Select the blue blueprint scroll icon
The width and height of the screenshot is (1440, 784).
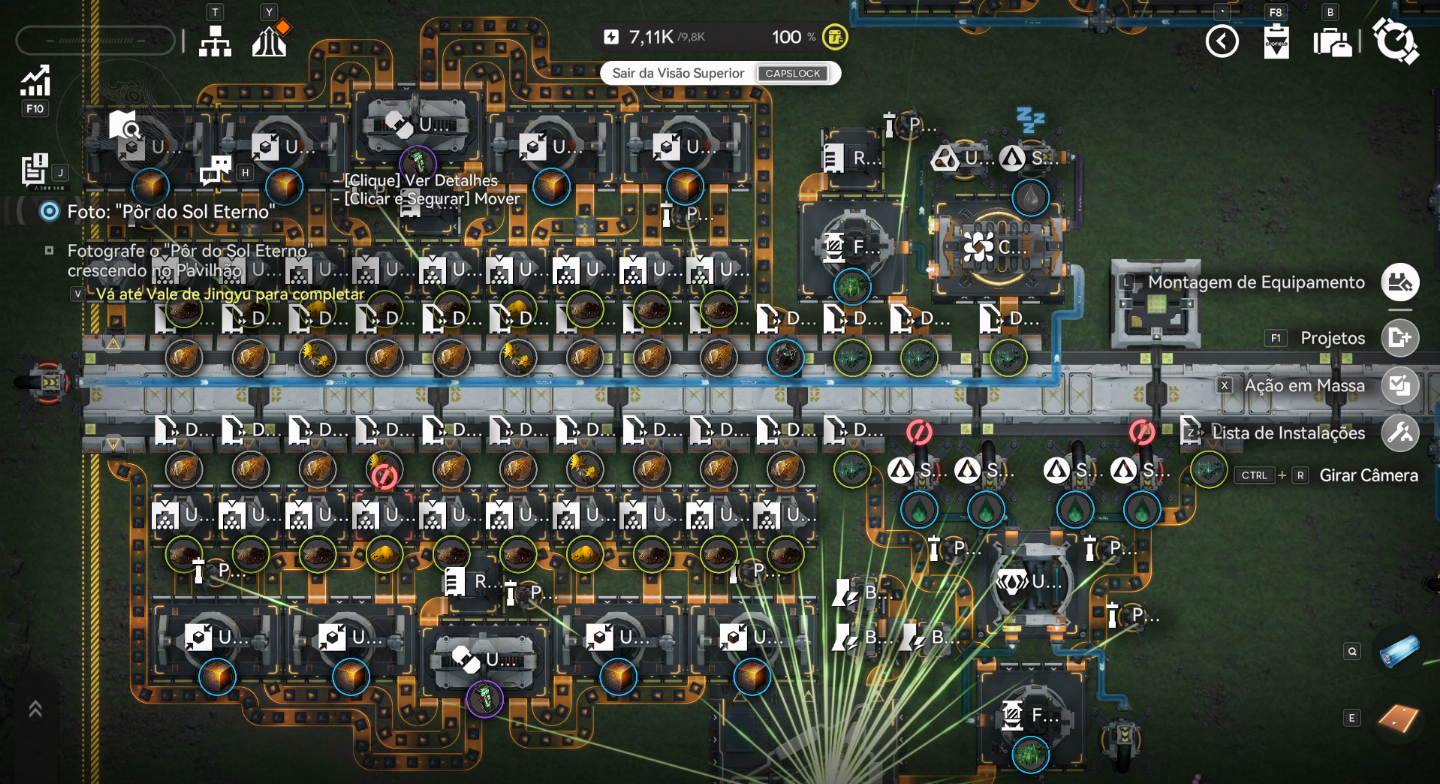click(1399, 651)
